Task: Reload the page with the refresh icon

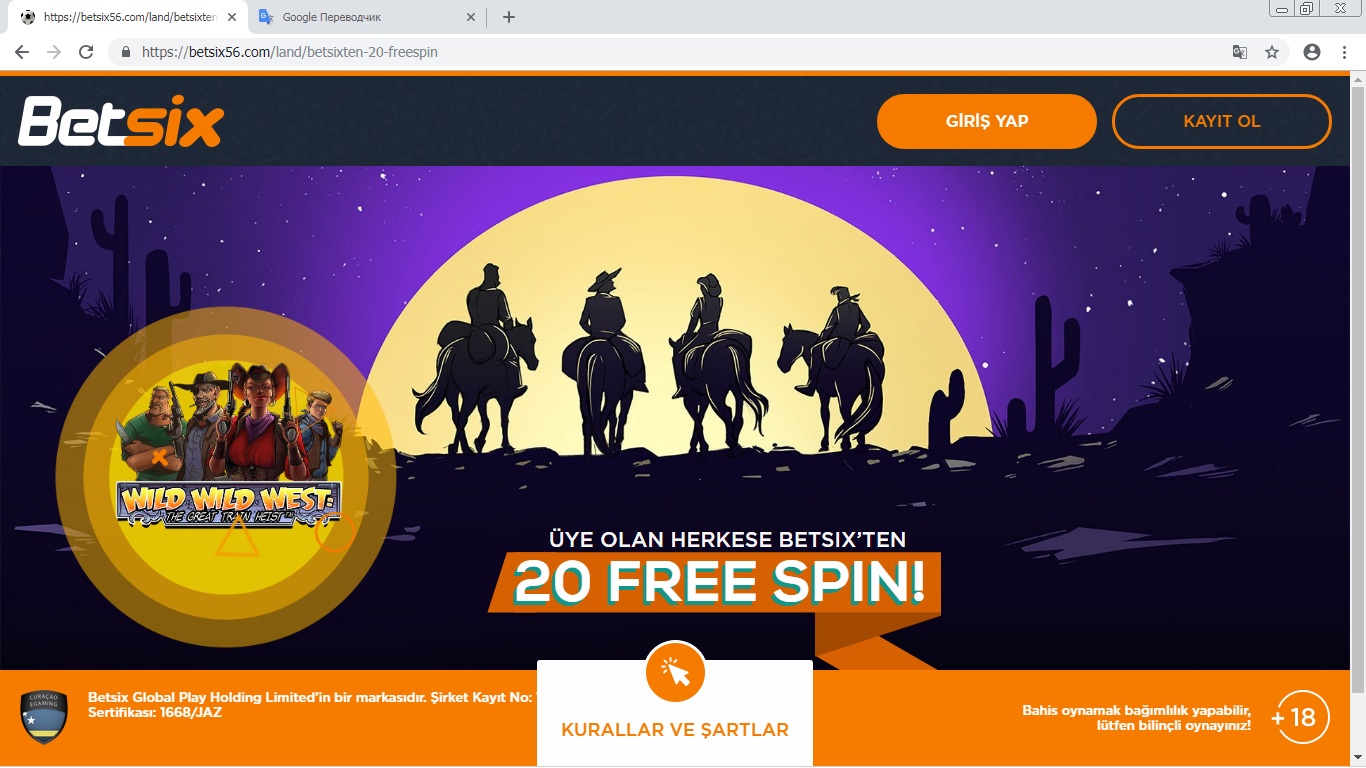Action: (86, 52)
